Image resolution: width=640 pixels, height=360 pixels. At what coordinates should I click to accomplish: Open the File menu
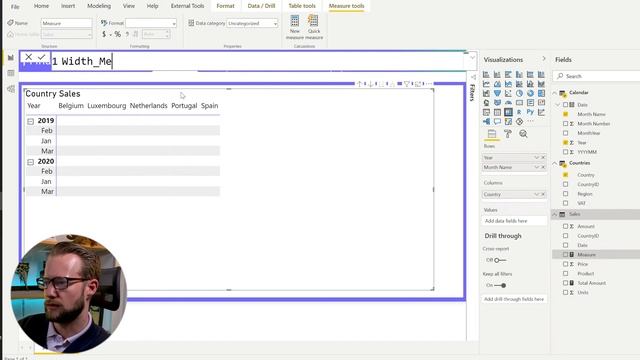point(15,7)
